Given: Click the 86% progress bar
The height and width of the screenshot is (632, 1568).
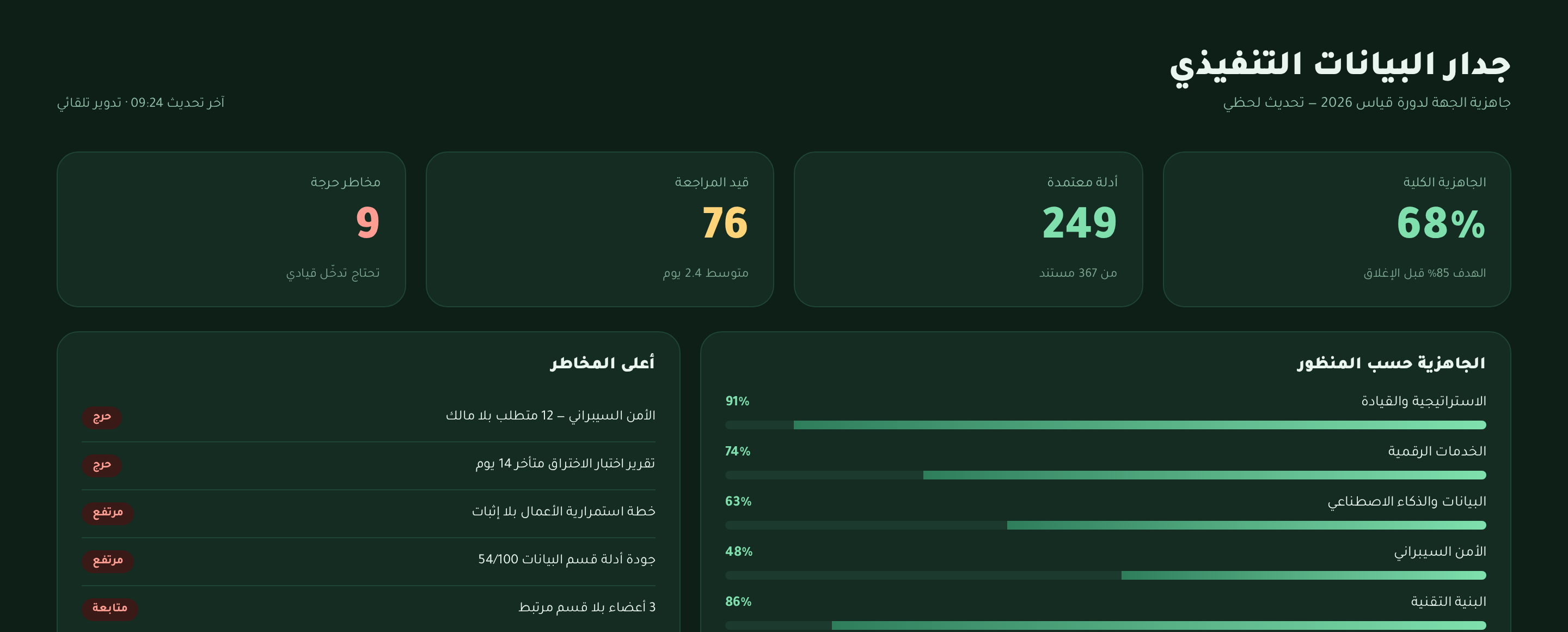Looking at the screenshot, I should [x=1105, y=625].
